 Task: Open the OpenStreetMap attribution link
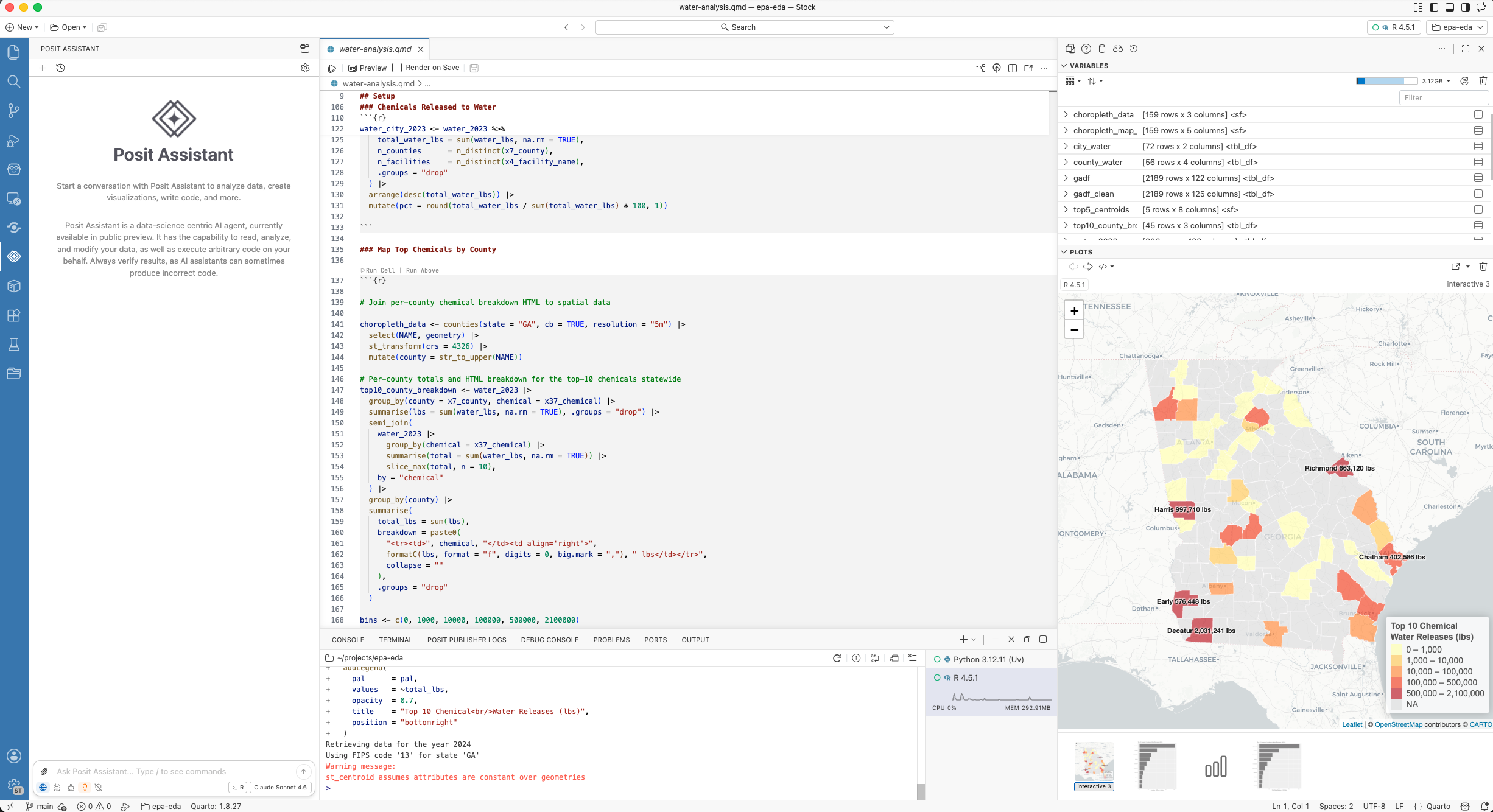coord(1399,724)
